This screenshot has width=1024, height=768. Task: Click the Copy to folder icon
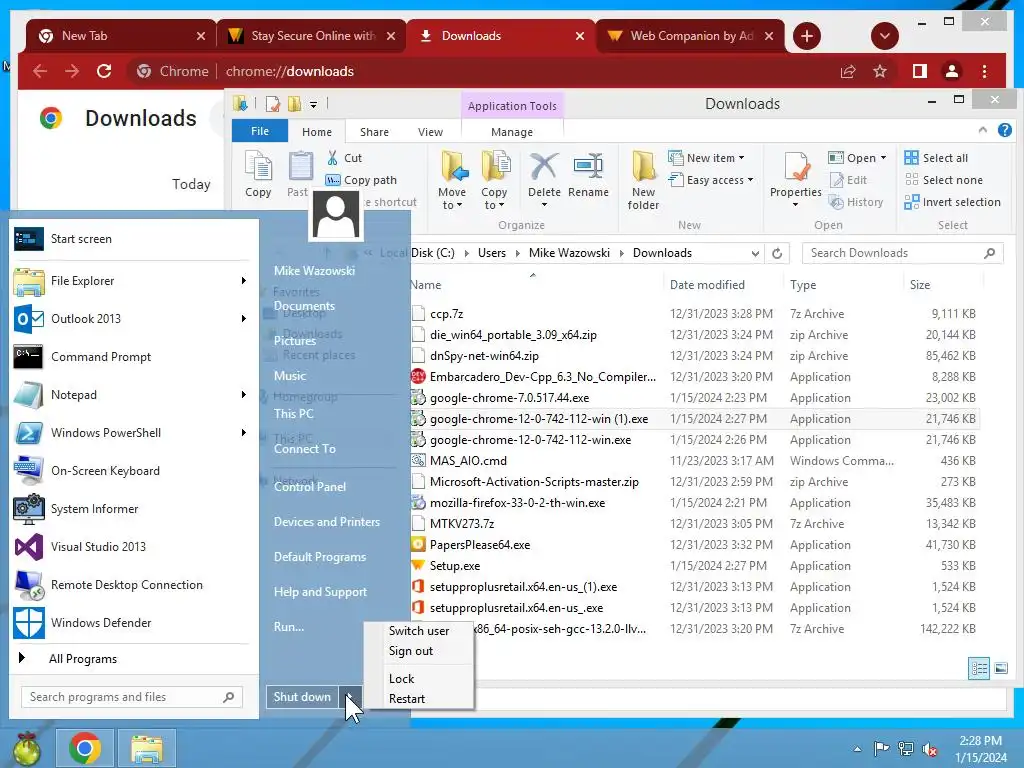point(495,166)
